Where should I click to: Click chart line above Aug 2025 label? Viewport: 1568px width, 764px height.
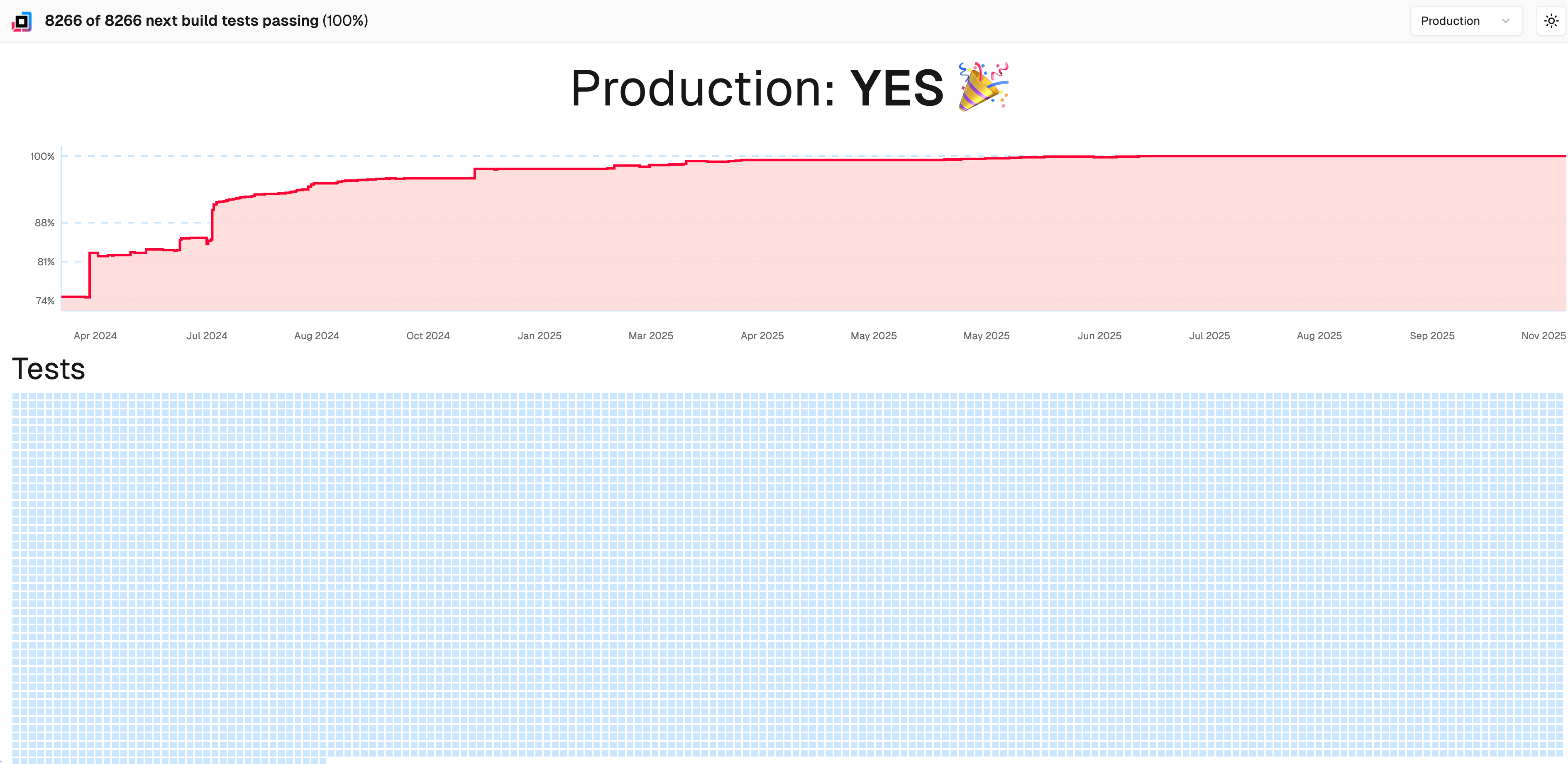[1319, 157]
